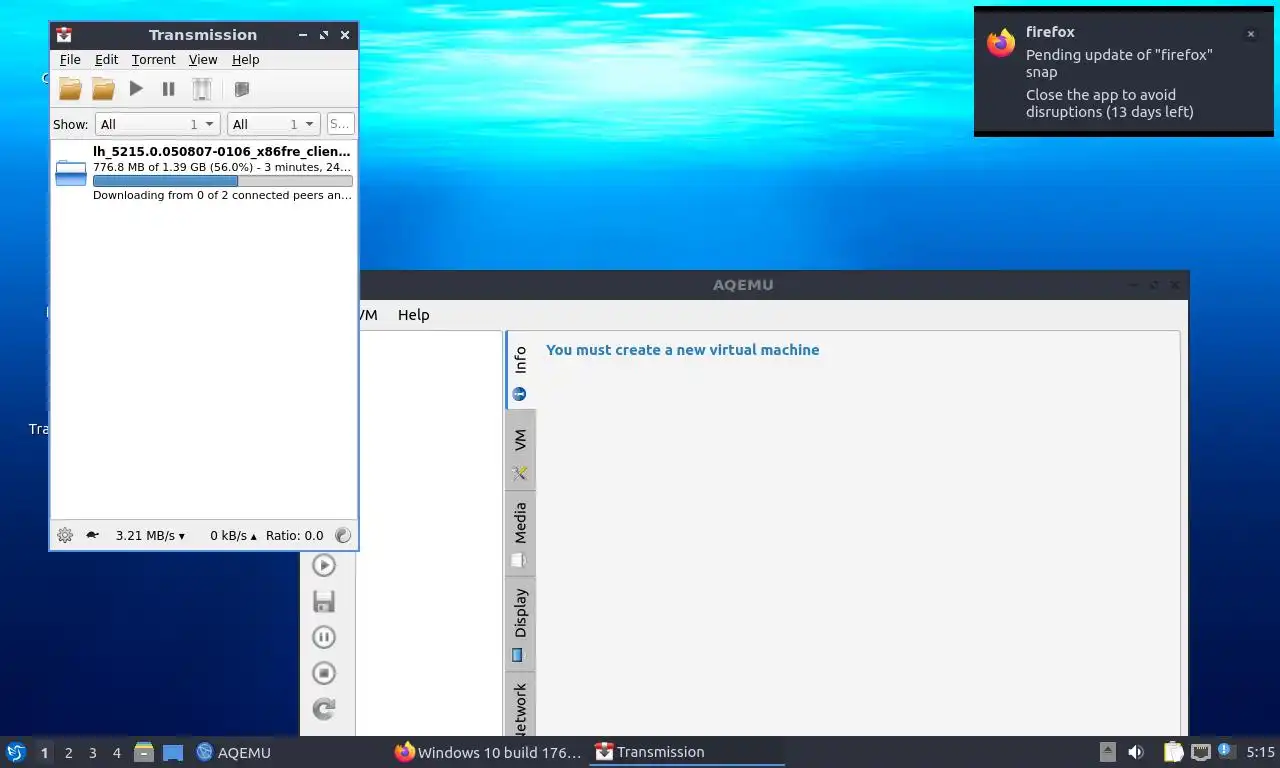Screen dimensions: 1280x768
Task: Switch to workspace 1
Action: click(44, 752)
